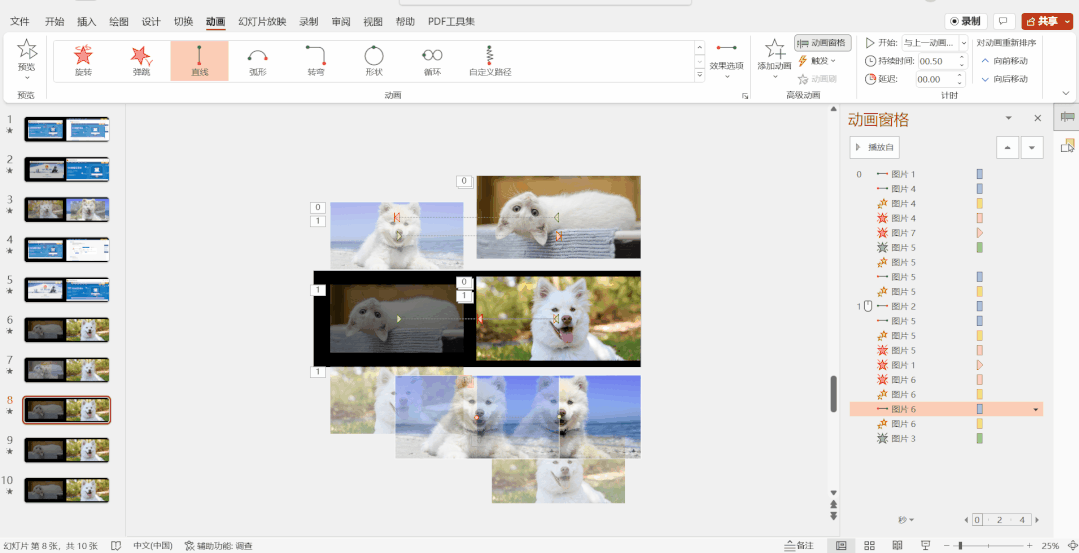This screenshot has height=553, width=1079.
Task: Move animation down with pane down arrow
Action: point(1032,147)
